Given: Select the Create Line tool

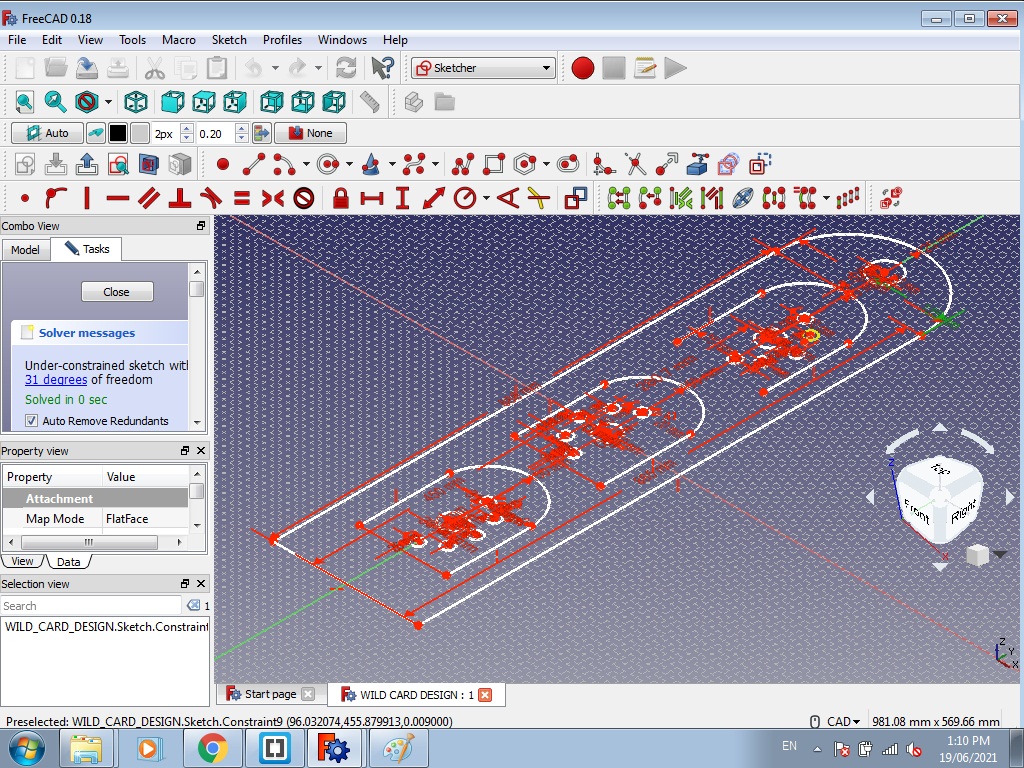Looking at the screenshot, I should point(253,165).
